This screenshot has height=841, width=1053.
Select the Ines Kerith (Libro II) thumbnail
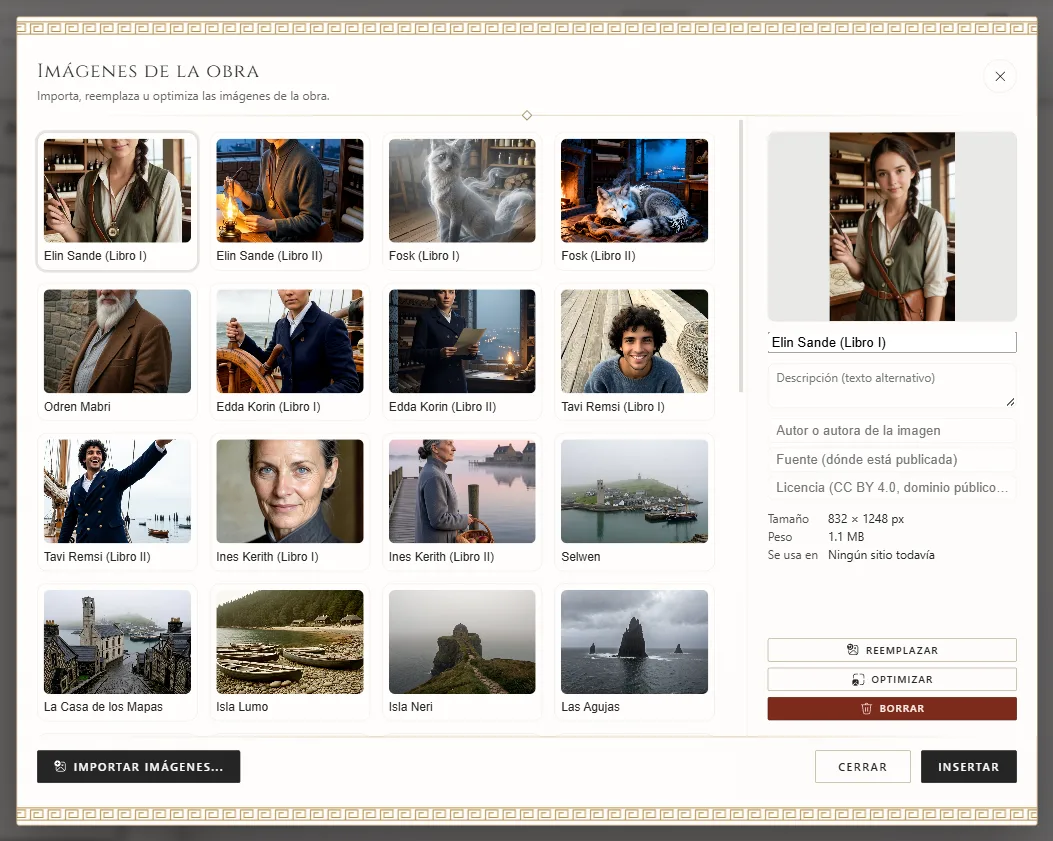(462, 502)
